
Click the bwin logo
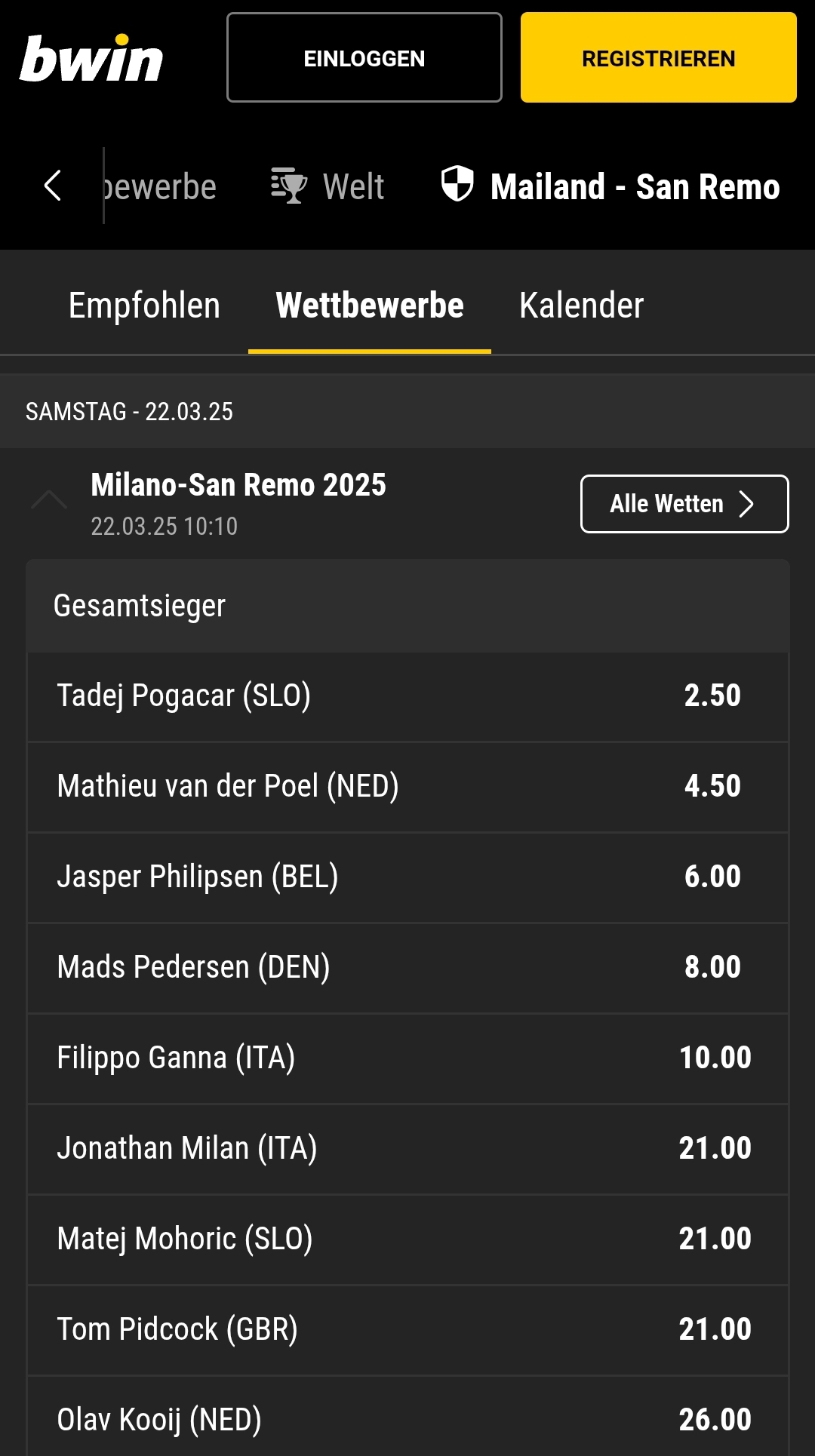click(91, 59)
